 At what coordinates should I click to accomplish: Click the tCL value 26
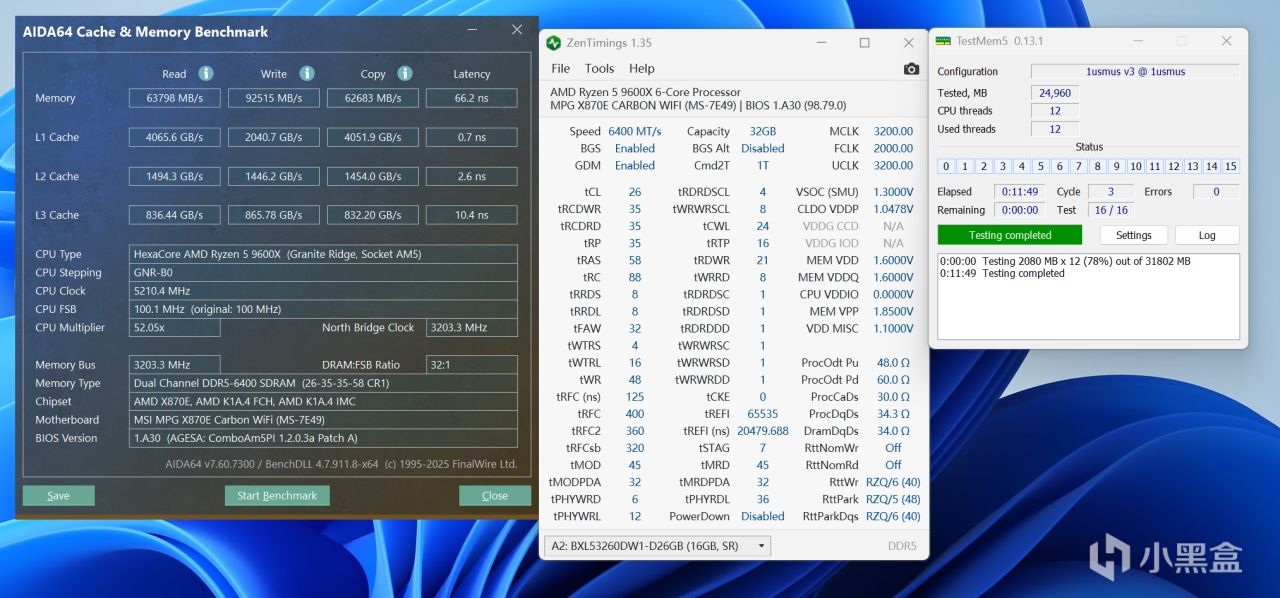[635, 192]
